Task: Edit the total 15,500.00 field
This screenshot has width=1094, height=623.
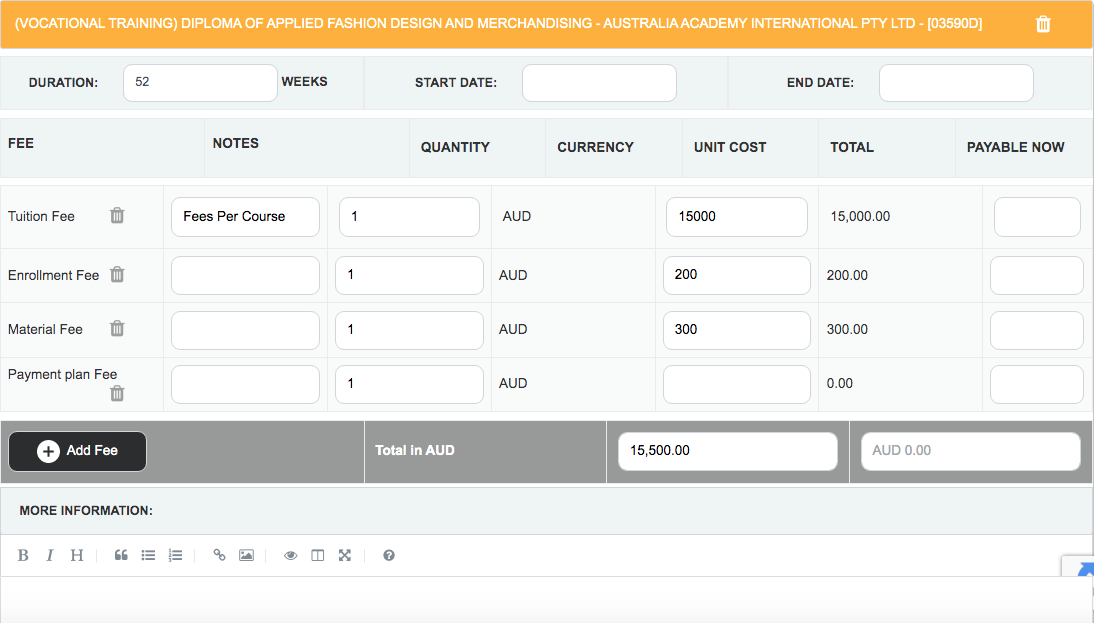Action: pos(728,451)
